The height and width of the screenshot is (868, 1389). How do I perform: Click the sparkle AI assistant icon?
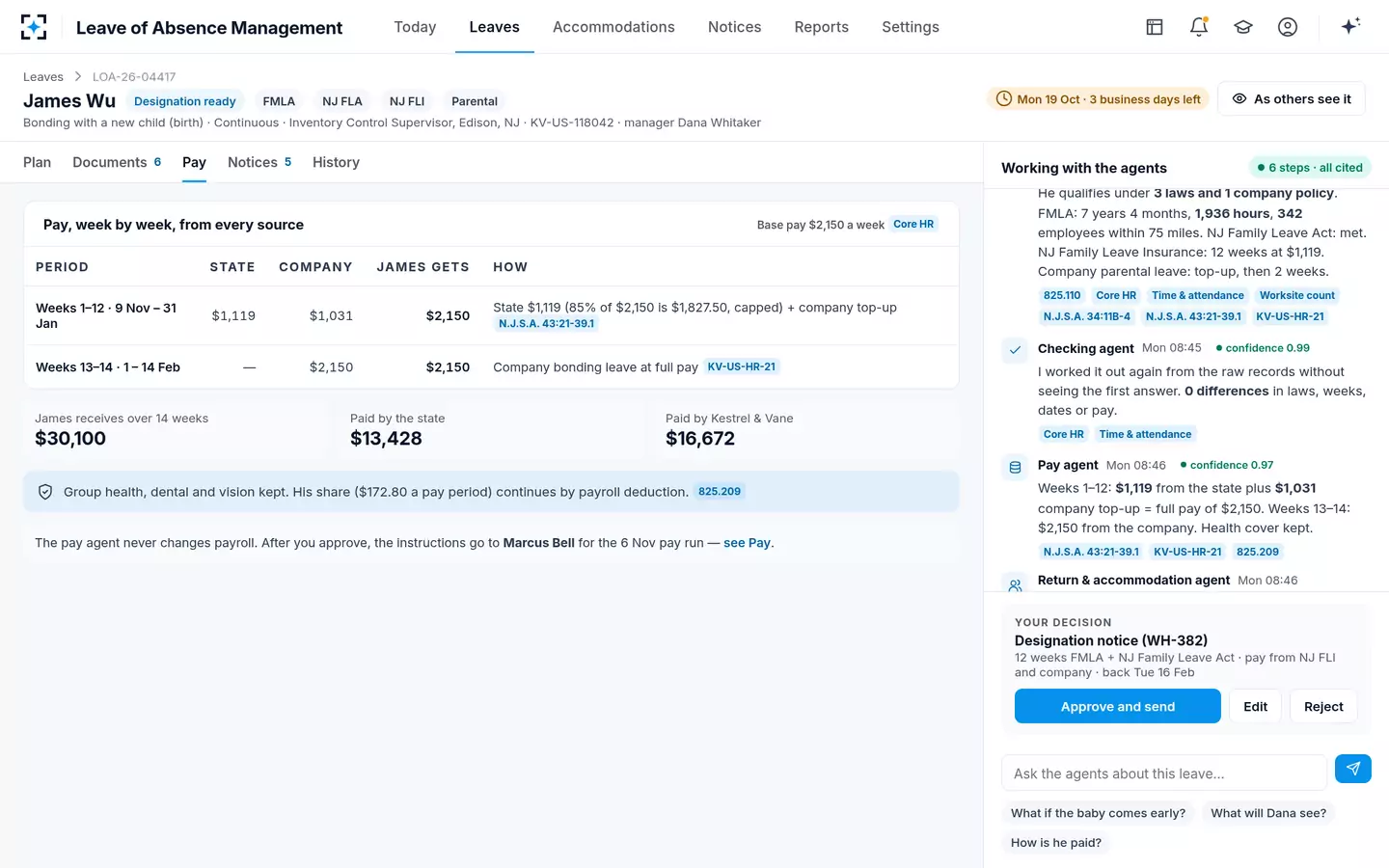point(1350,26)
